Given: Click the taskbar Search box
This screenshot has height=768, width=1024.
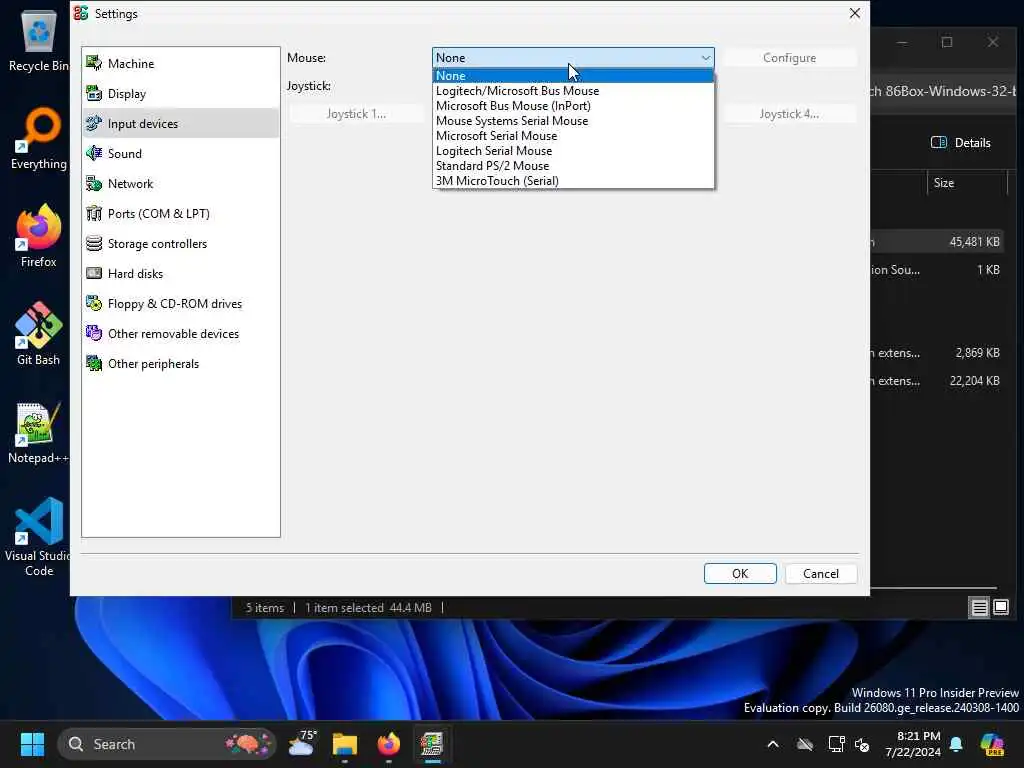Looking at the screenshot, I should (x=167, y=744).
